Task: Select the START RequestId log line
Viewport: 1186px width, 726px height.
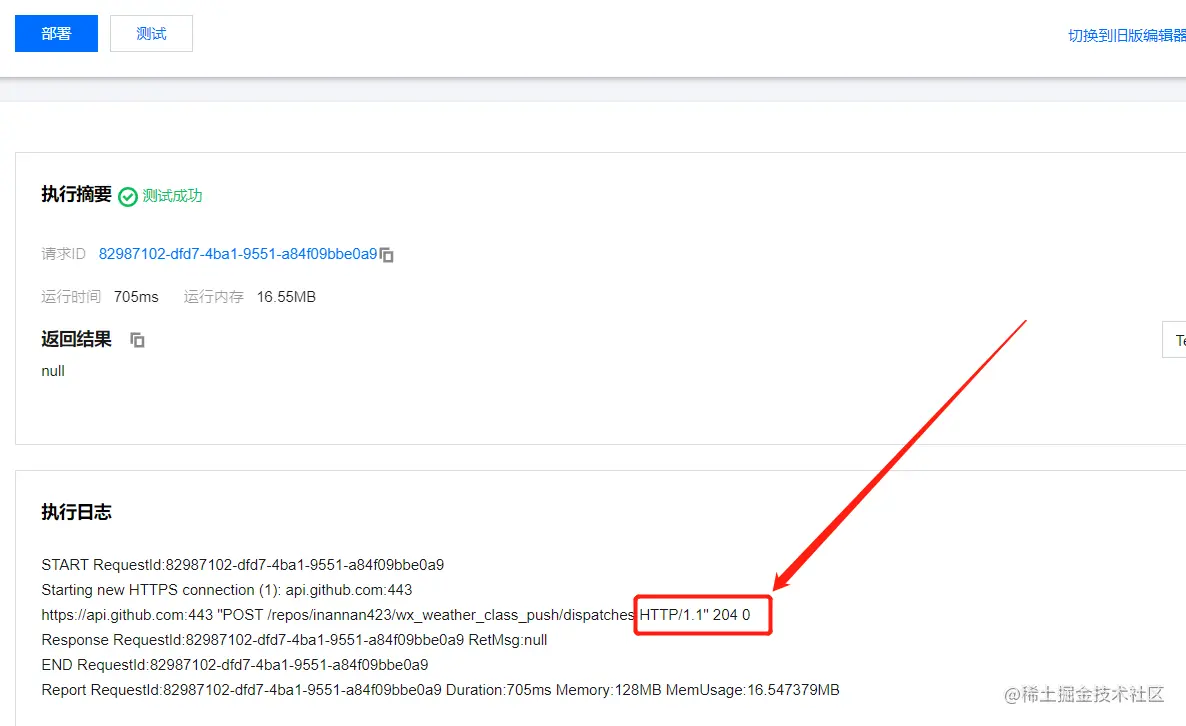Action: click(243, 565)
